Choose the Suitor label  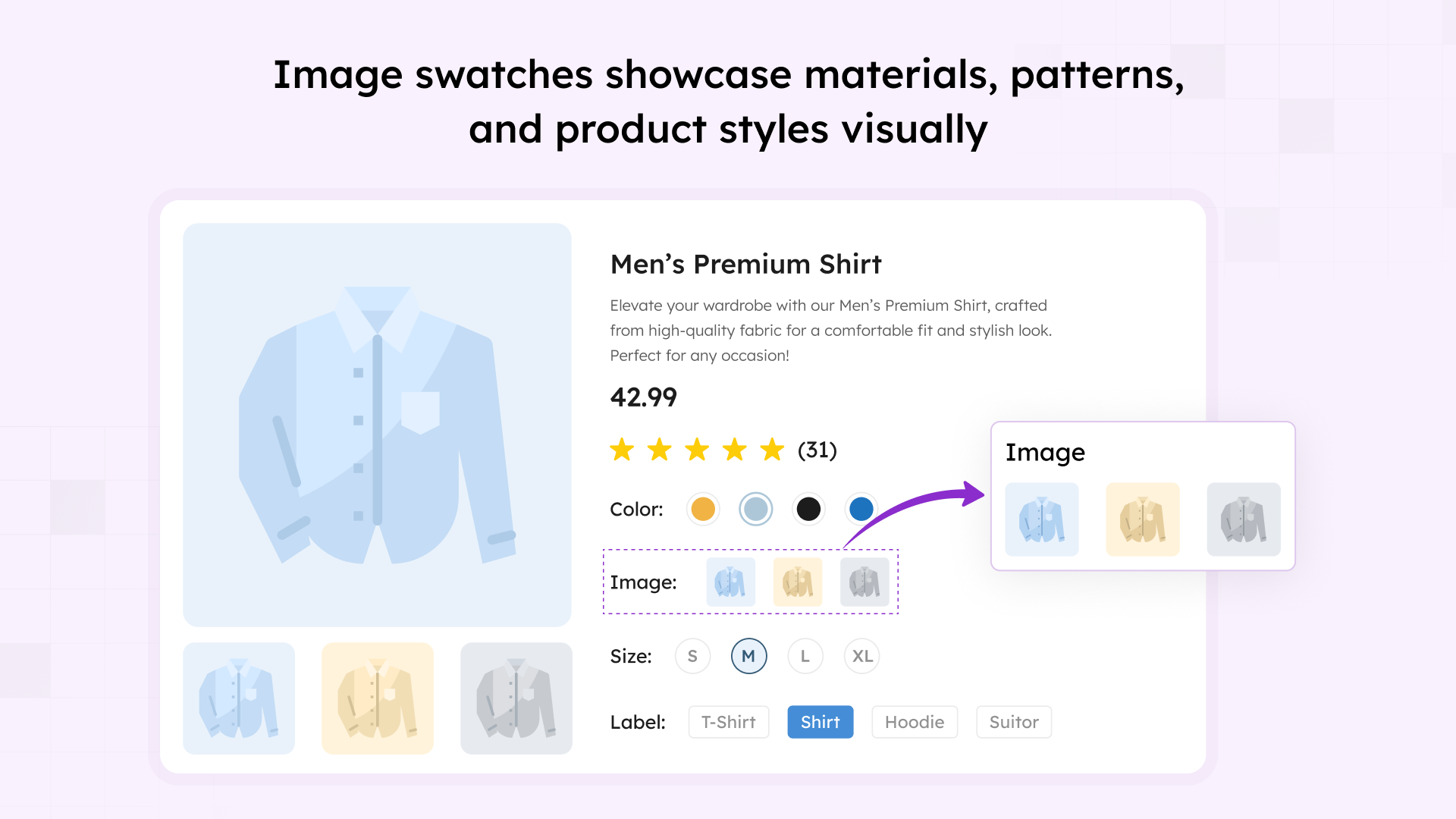coord(1013,722)
